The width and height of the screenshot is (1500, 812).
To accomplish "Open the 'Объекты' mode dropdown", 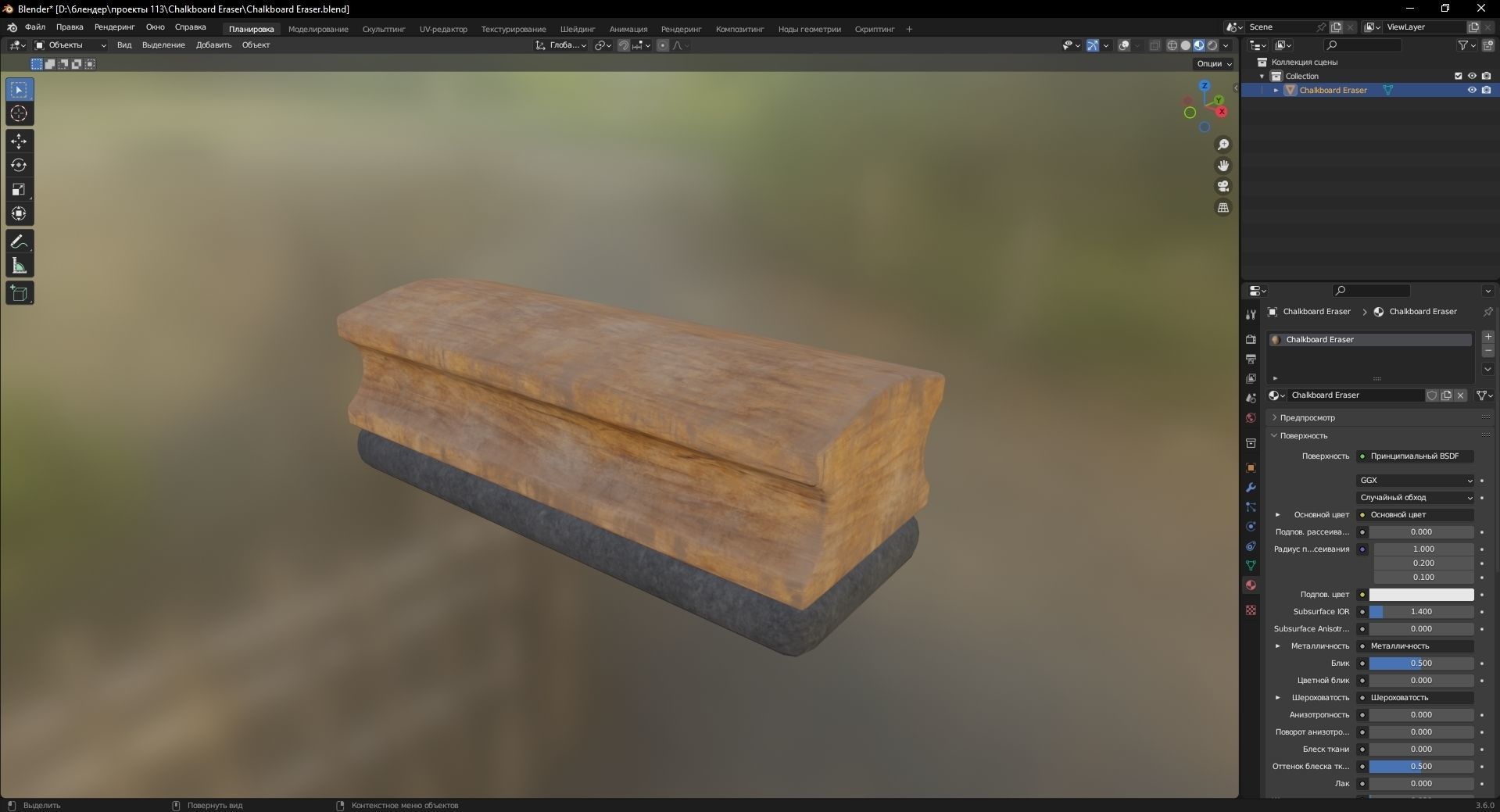I will click(70, 45).
